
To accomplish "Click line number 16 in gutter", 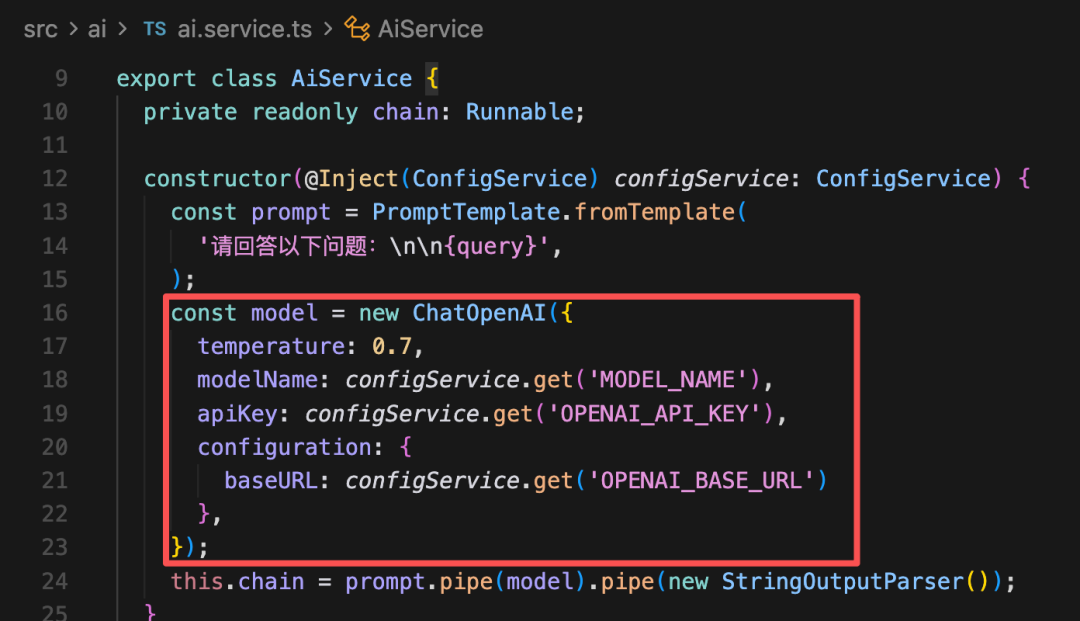I will 55,313.
